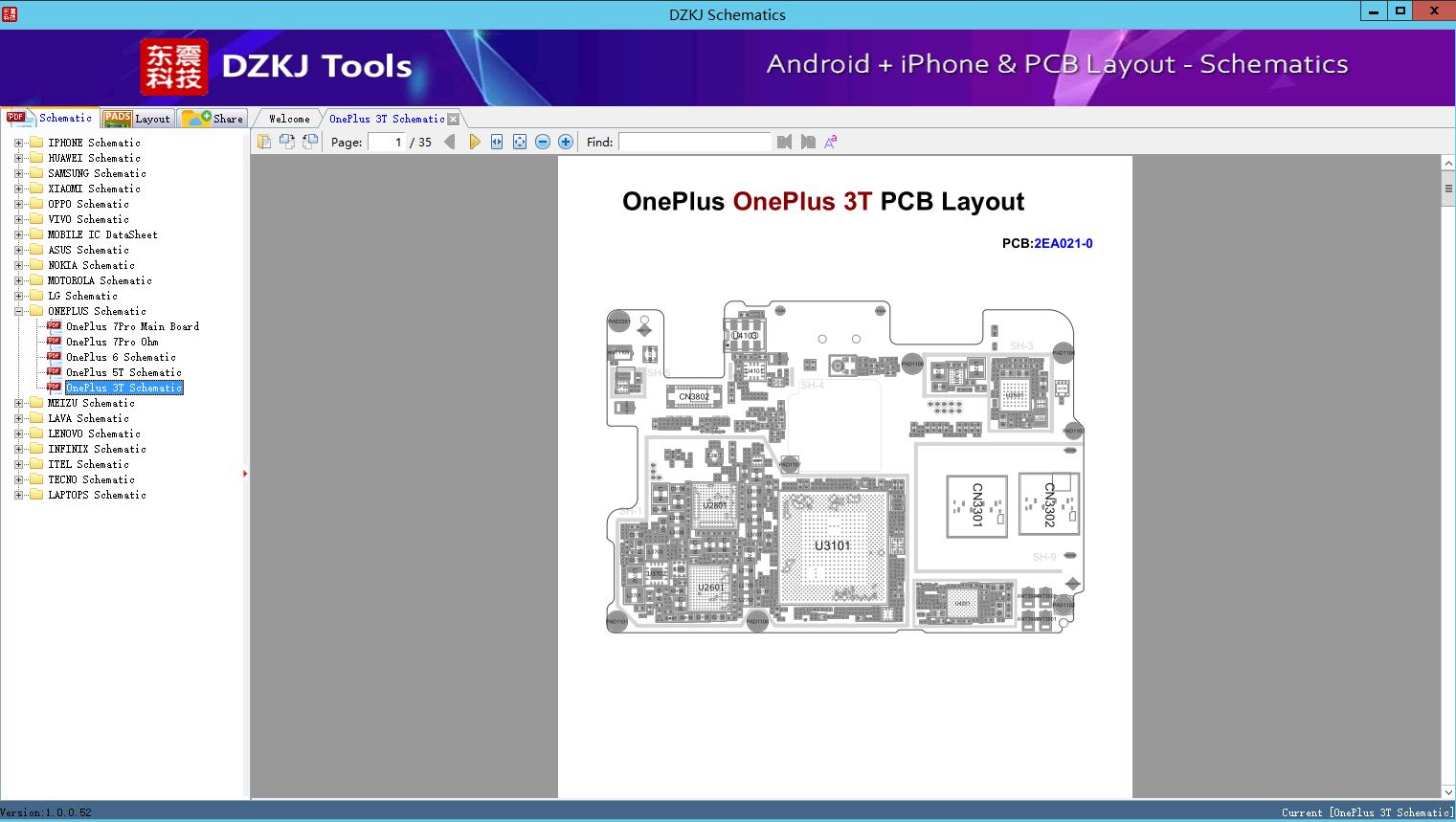Click the page number input field
Screen dimensions: 1456x822
386,142
